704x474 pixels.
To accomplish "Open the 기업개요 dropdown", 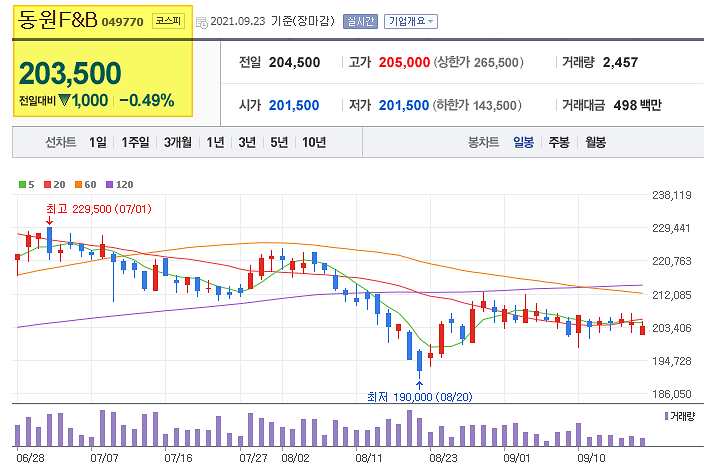I will [410, 22].
